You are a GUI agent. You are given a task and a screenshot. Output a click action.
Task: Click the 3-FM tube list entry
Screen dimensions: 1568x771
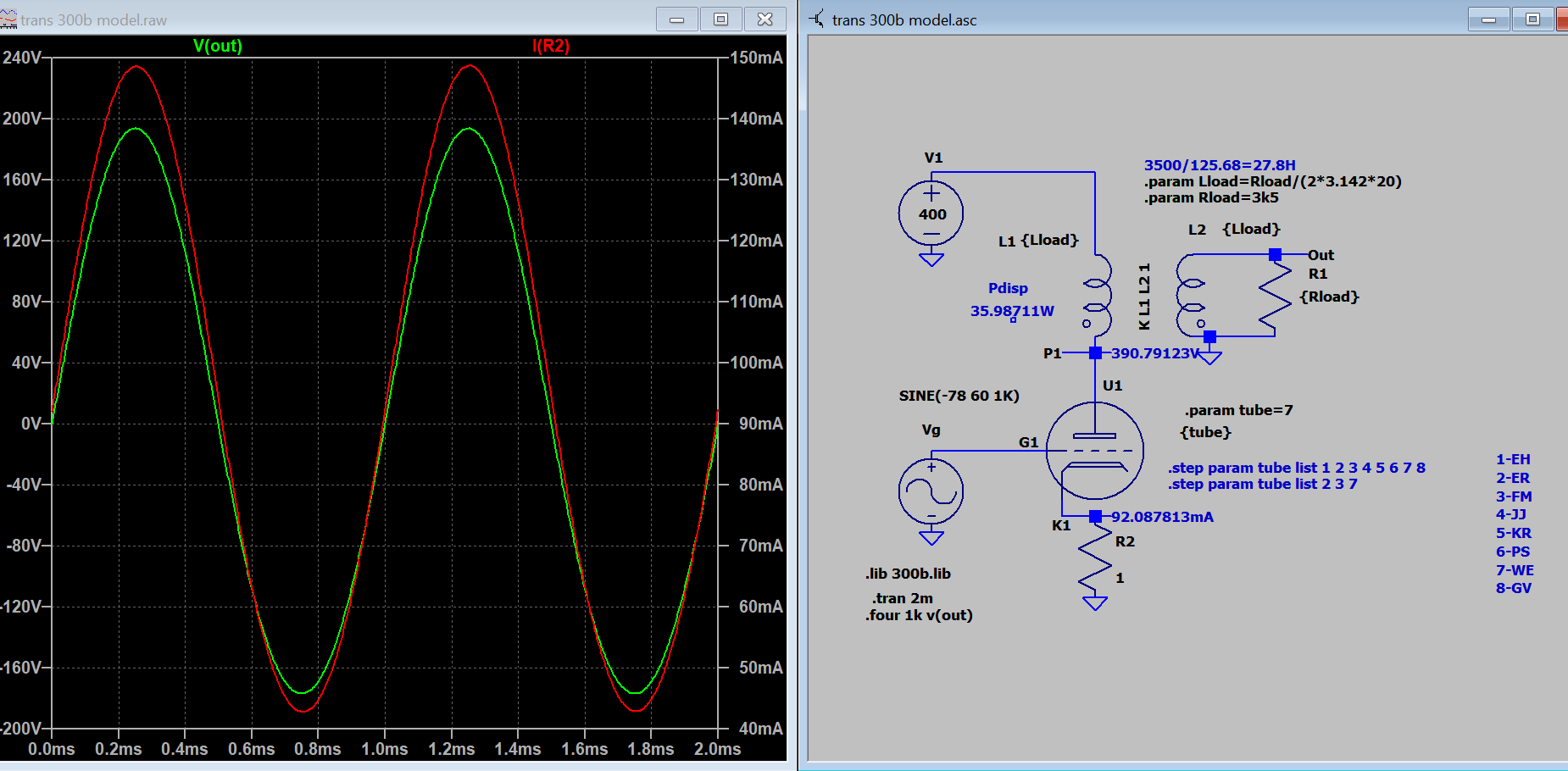(1514, 496)
